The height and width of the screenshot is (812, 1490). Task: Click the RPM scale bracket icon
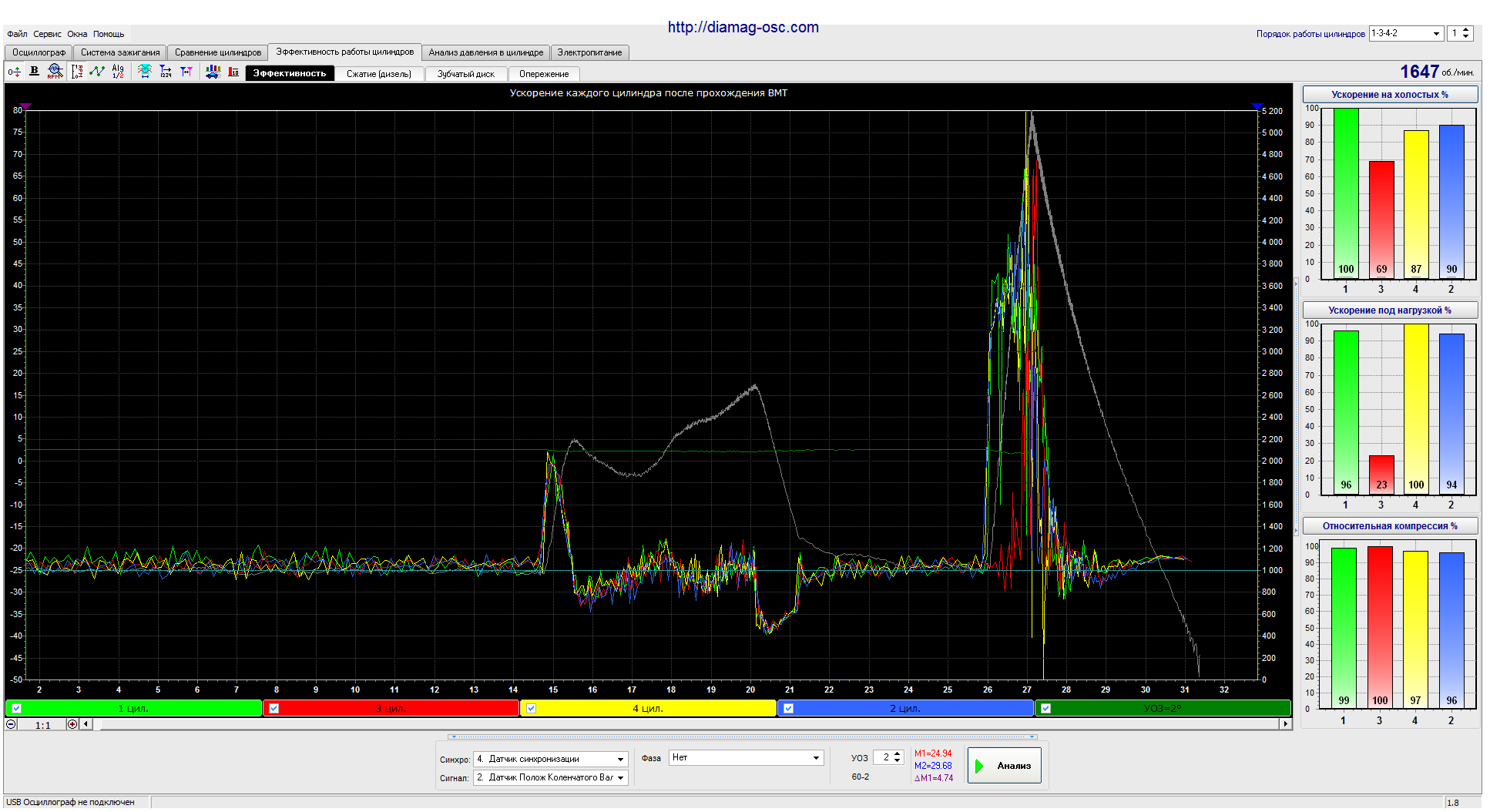tap(77, 72)
